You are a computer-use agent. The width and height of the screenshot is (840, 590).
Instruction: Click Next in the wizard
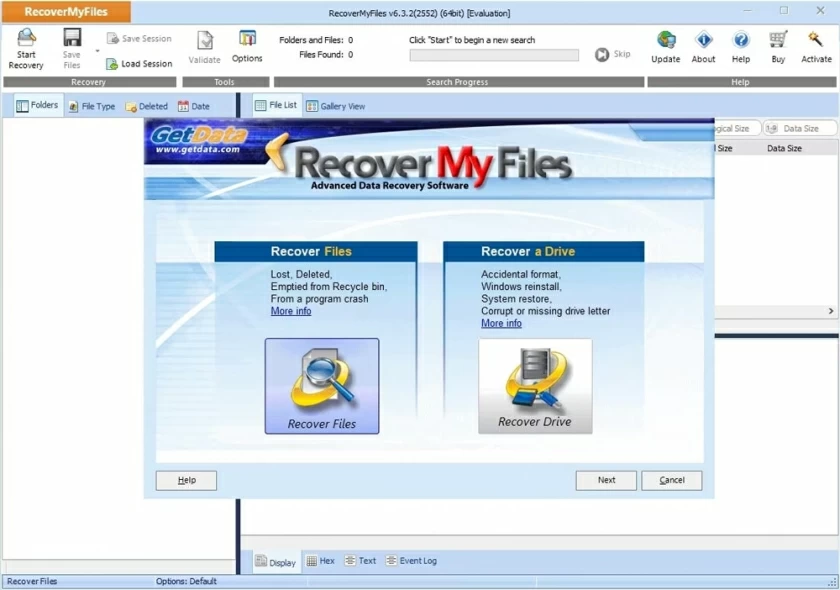point(605,480)
